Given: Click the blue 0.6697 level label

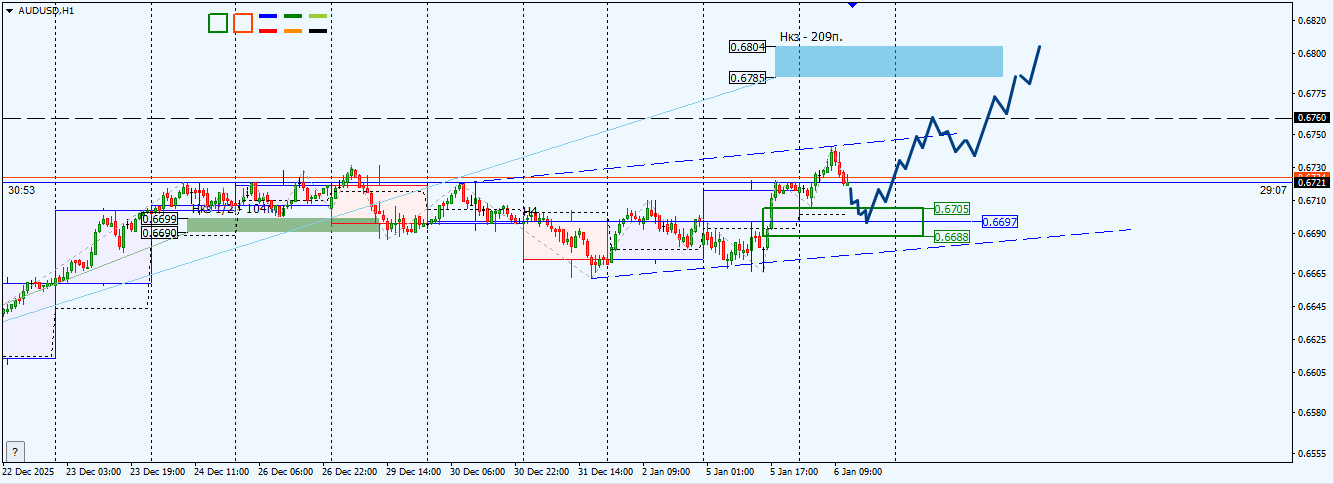Looking at the screenshot, I should click(1000, 222).
